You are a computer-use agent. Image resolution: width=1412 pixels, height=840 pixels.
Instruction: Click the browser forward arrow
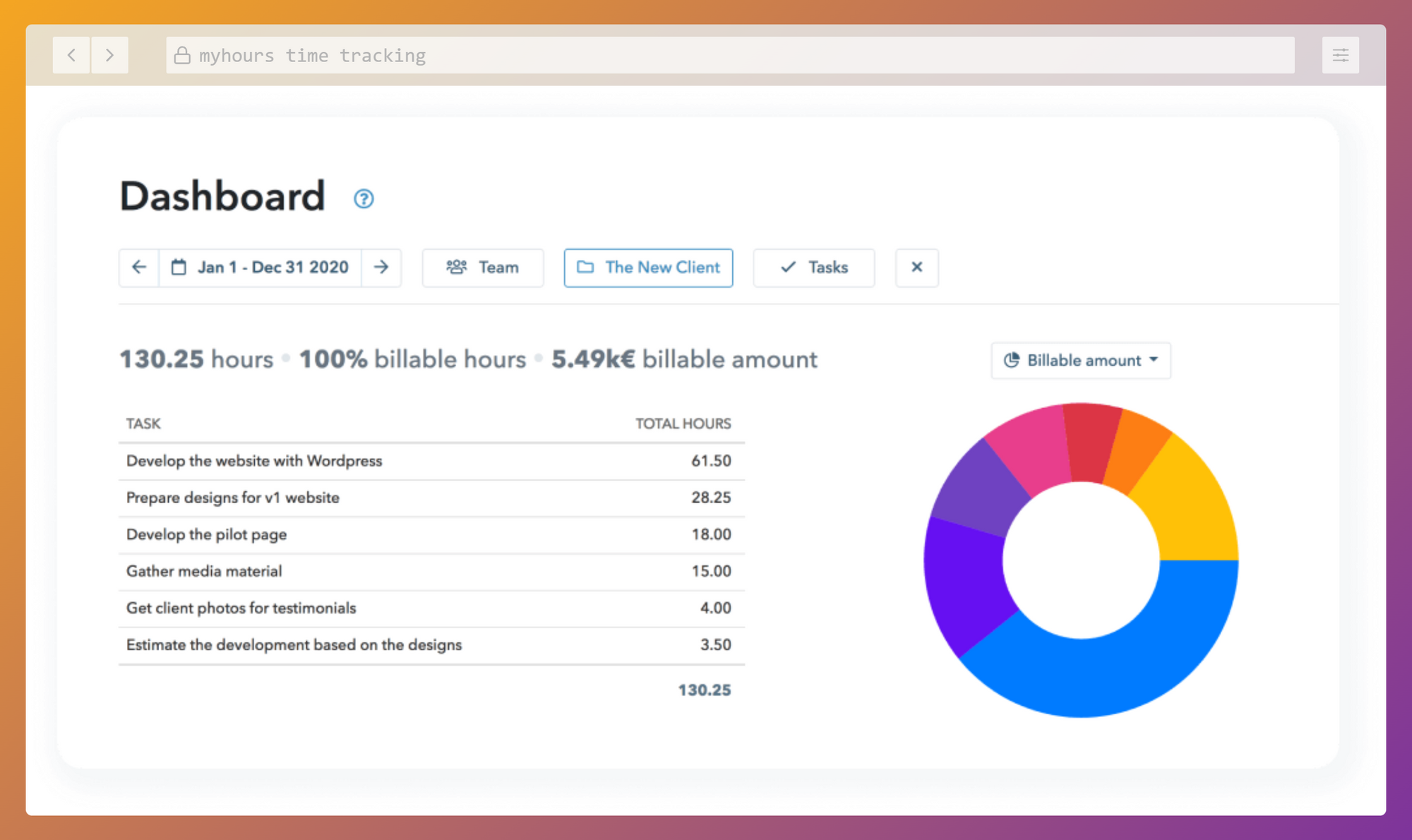click(109, 55)
